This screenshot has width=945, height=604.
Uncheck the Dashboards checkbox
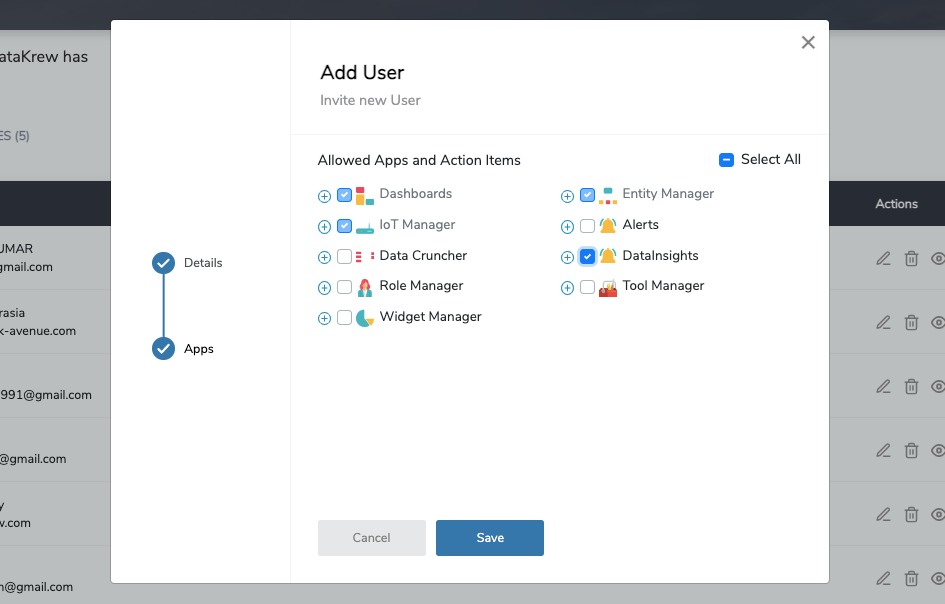[344, 194]
